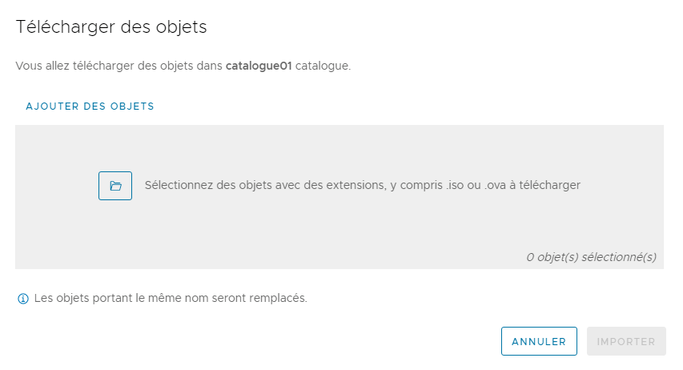This screenshot has height=370, width=683.
Task: Click the word catalogue after catalogue01
Action: coord(323,66)
